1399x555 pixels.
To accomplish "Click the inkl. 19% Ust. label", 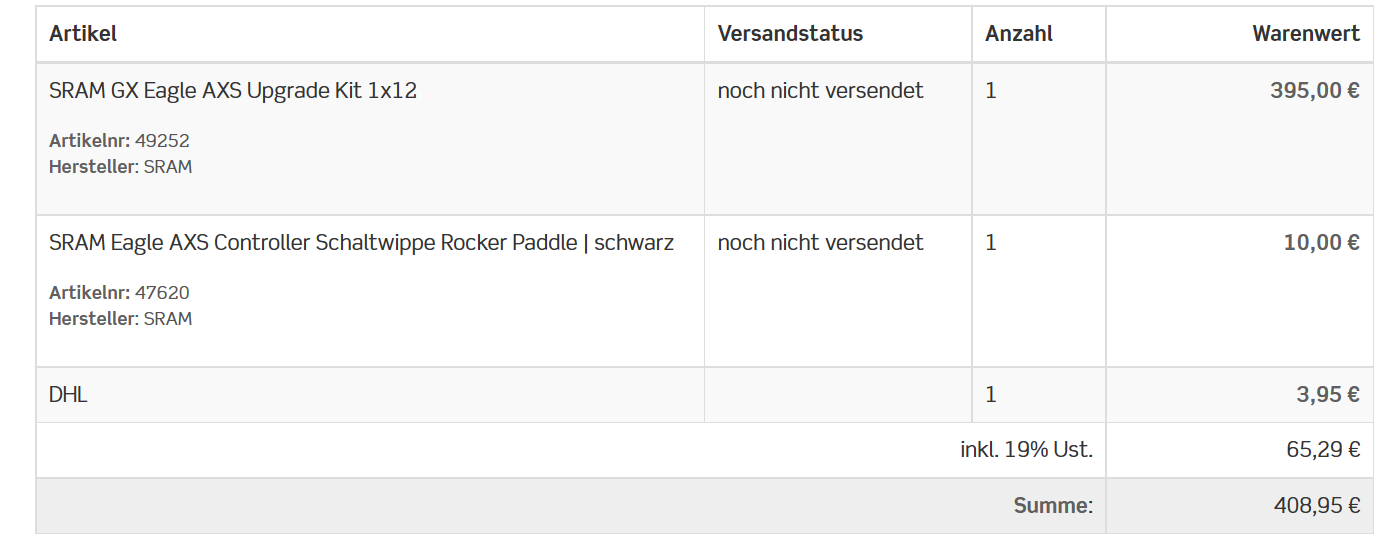I will pos(1026,450).
